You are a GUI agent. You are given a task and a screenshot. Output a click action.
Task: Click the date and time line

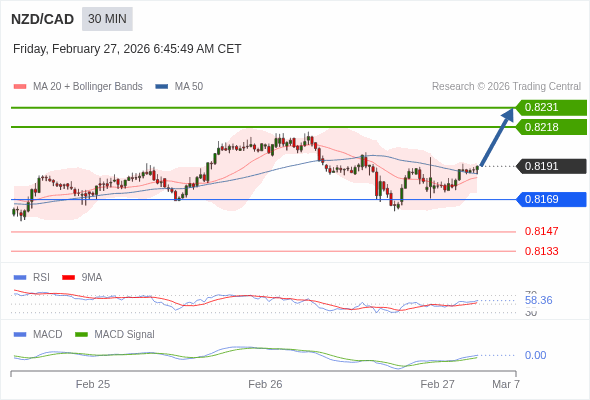127,49
